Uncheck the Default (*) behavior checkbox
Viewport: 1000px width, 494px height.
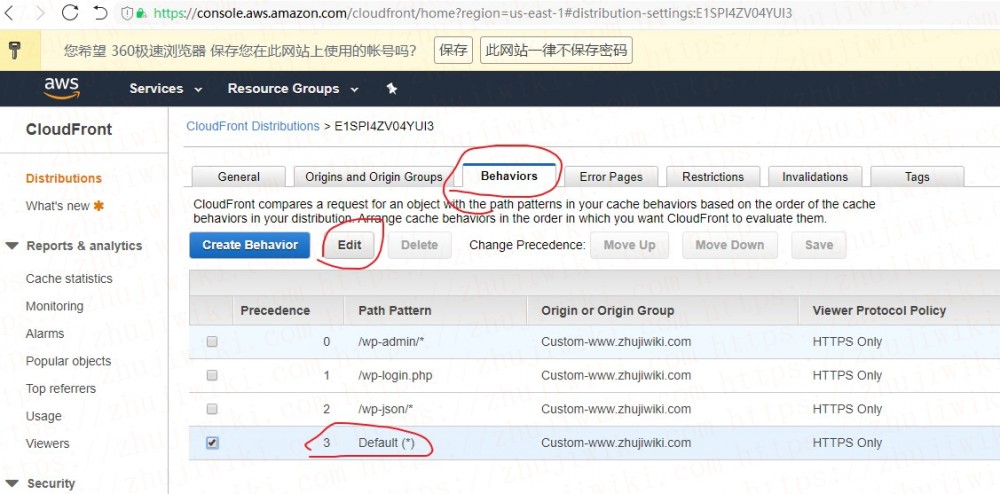[212, 443]
